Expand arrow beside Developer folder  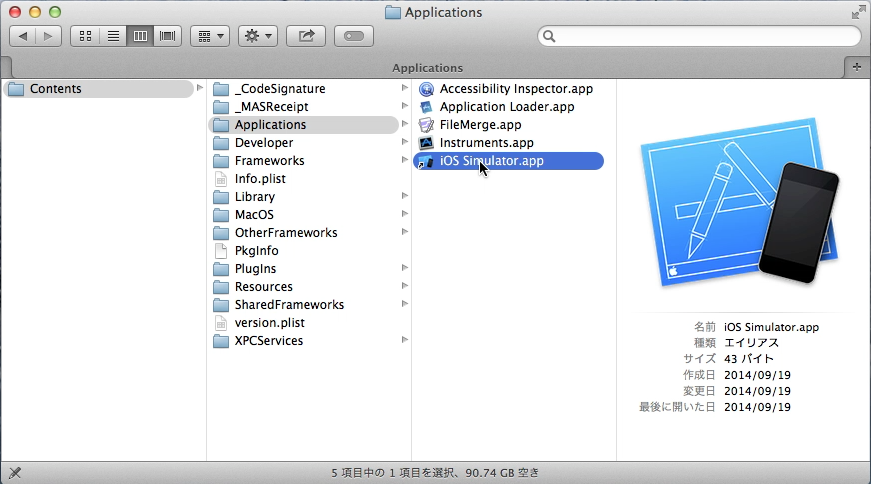tap(405, 142)
